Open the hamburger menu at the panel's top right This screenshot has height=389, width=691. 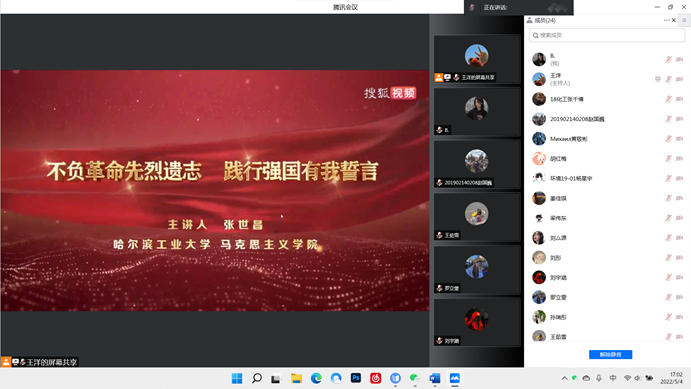(x=684, y=20)
